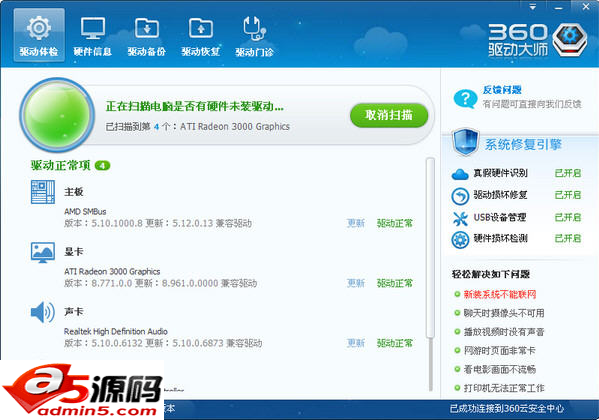Click 驱动正常 status for Realtek Audio
The height and width of the screenshot is (420, 599).
tap(395, 343)
